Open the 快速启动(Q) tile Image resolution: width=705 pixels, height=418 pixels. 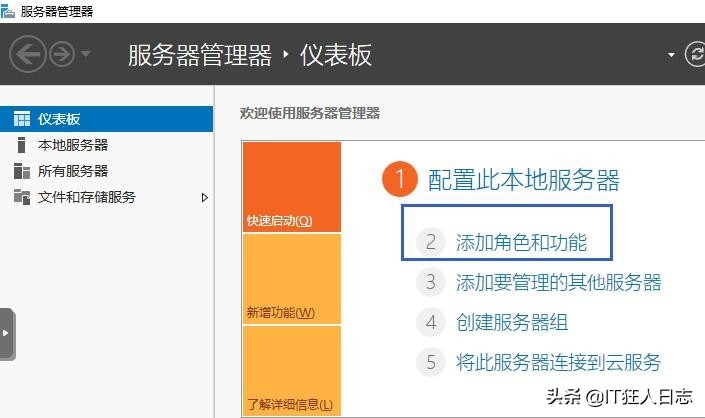[292, 187]
